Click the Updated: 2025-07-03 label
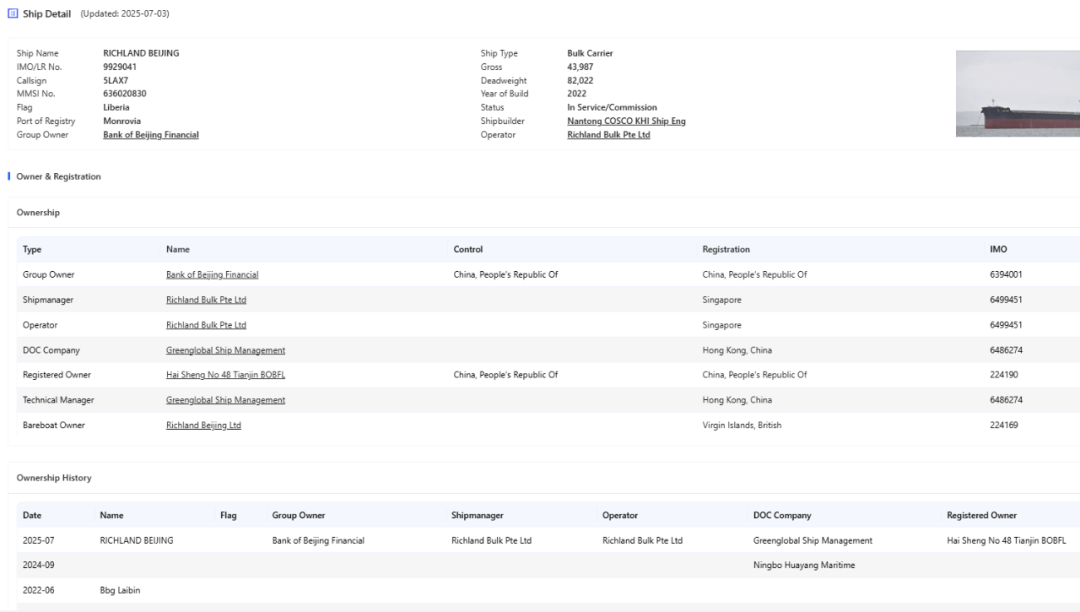This screenshot has height=612, width=1080. point(125,14)
